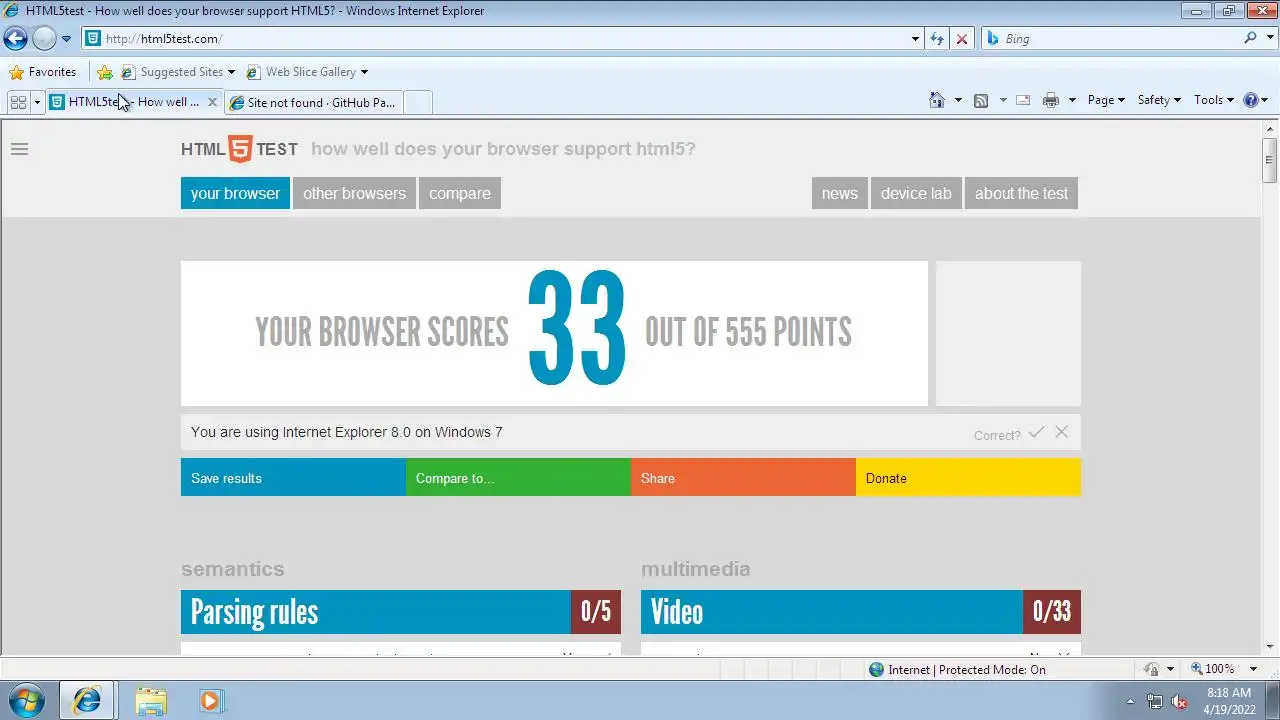This screenshot has width=1280, height=720.
Task: Click the green 'Compare to...' button
Action: tap(518, 478)
